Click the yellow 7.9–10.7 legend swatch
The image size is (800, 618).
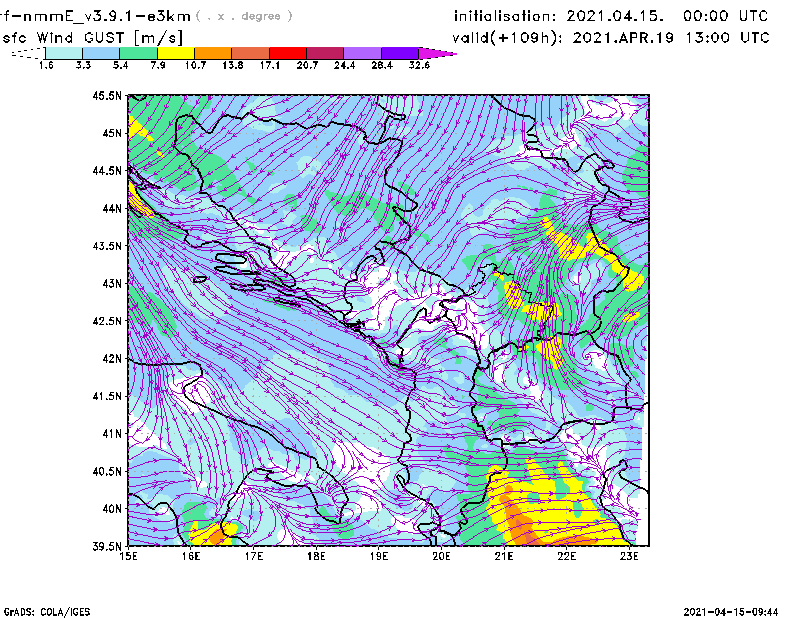point(176,53)
